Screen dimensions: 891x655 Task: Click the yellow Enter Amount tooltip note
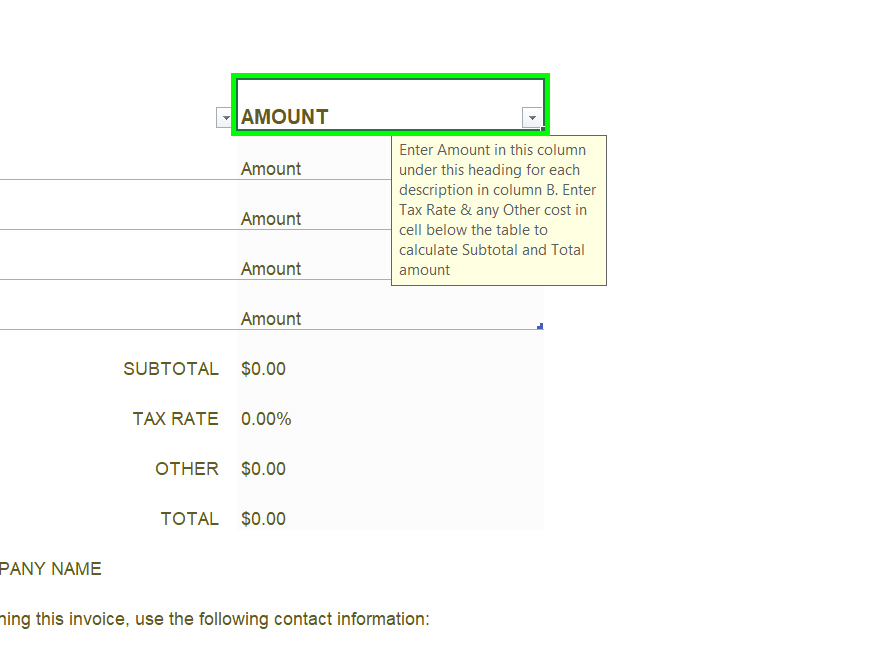(x=498, y=210)
